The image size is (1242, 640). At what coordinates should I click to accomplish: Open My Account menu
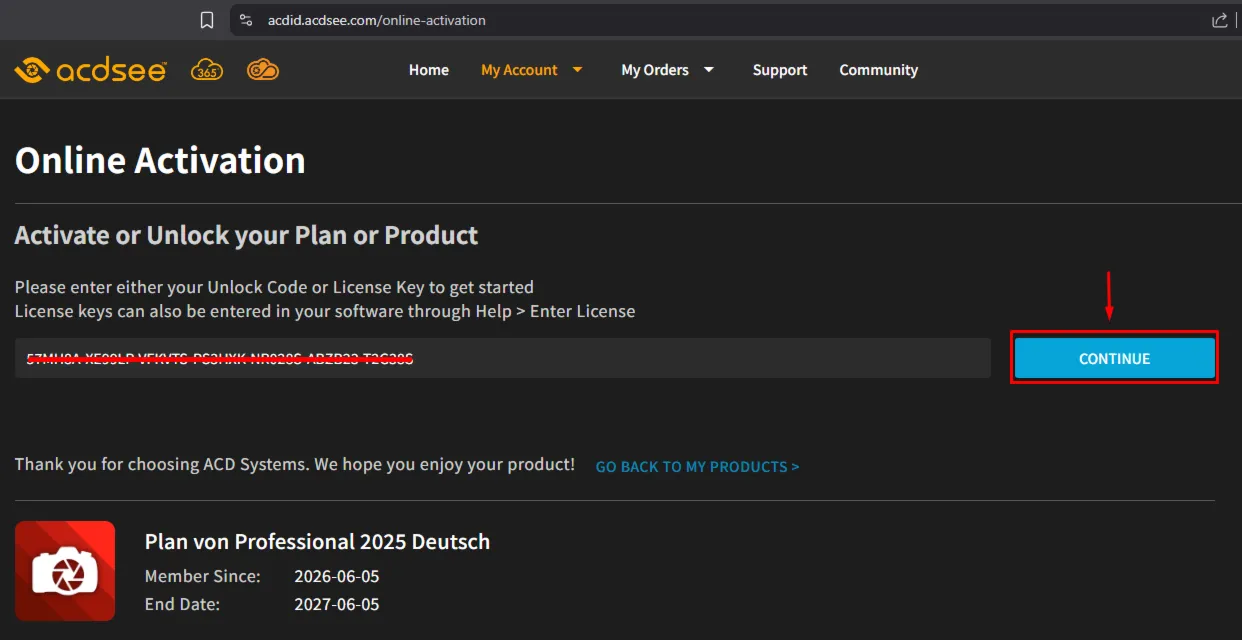[x=519, y=70]
